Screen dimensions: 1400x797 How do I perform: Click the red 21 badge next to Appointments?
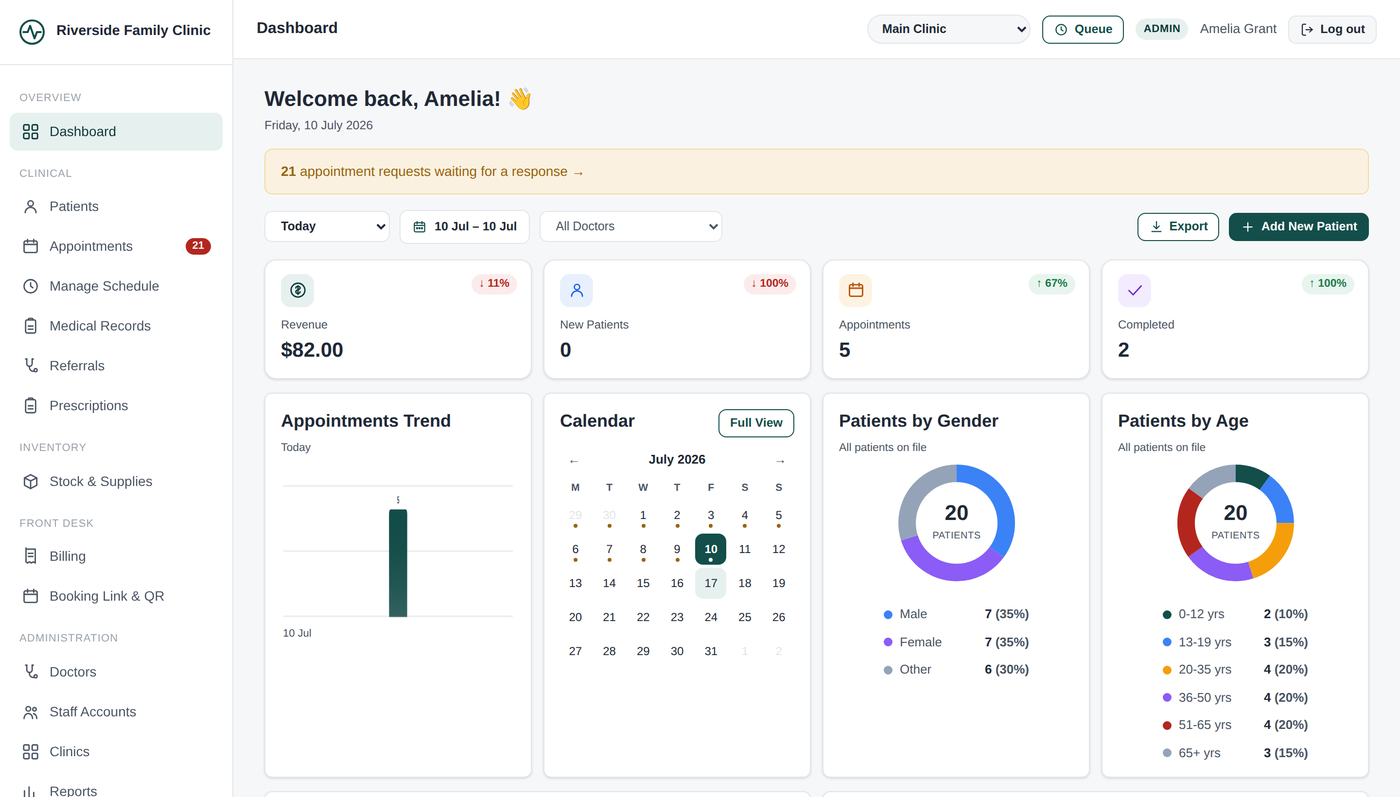(x=198, y=246)
